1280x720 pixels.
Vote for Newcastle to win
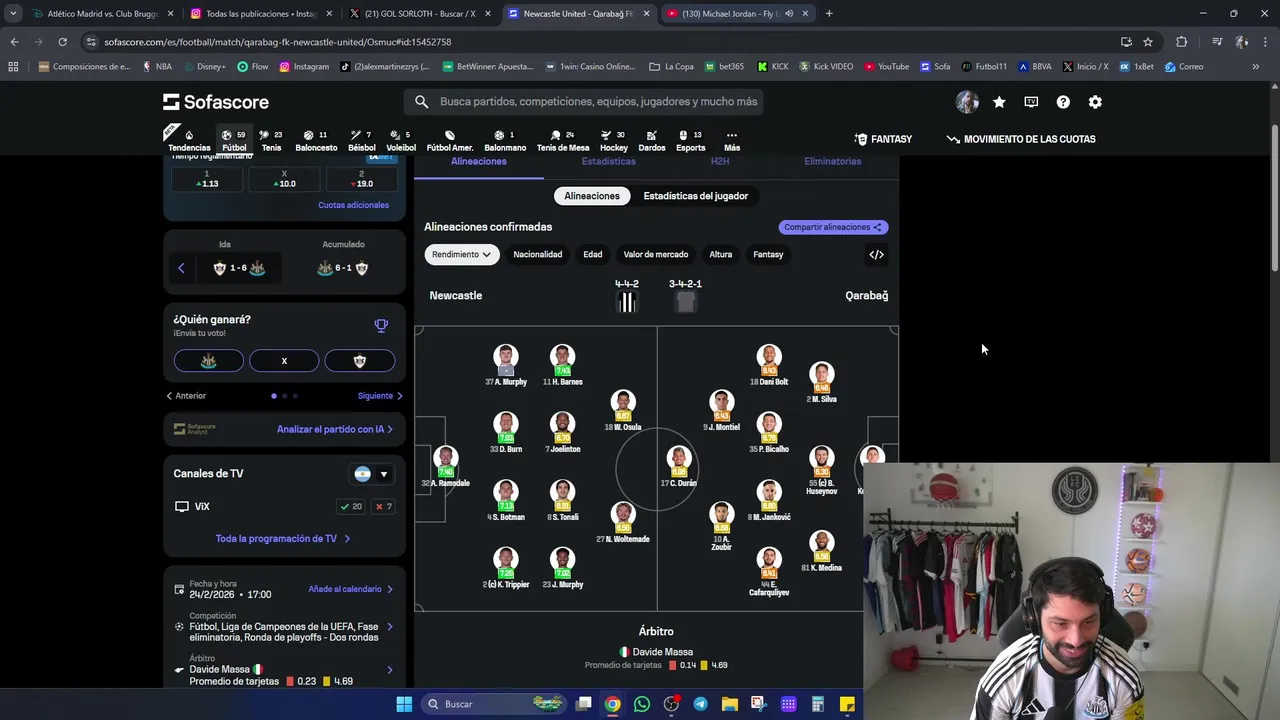208,361
